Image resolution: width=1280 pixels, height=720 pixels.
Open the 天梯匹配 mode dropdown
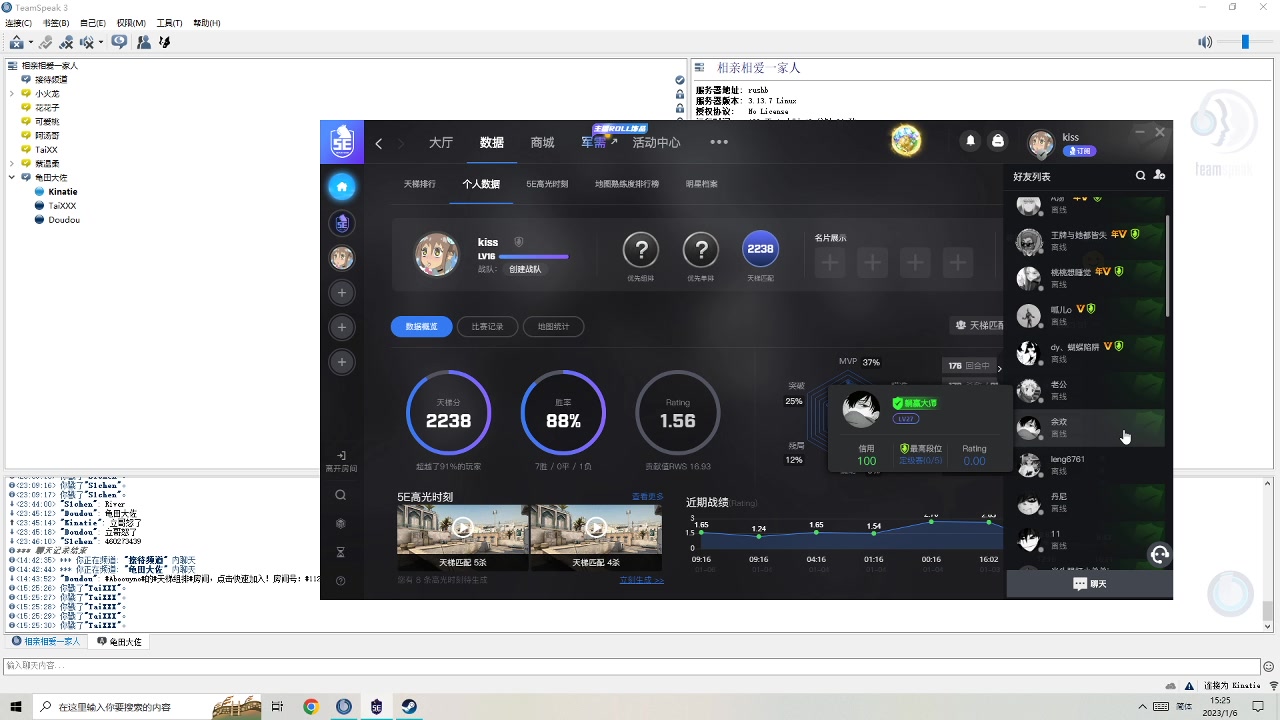(978, 325)
